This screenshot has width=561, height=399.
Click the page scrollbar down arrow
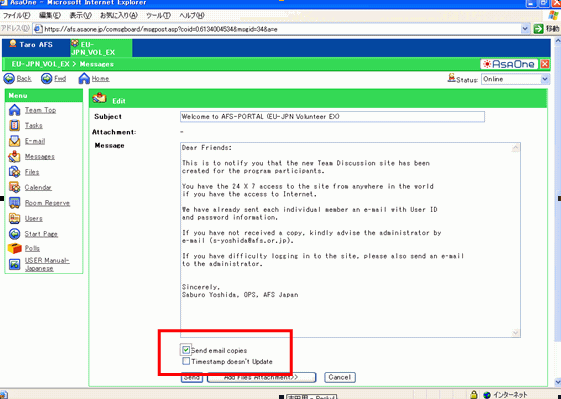[x=558, y=383]
